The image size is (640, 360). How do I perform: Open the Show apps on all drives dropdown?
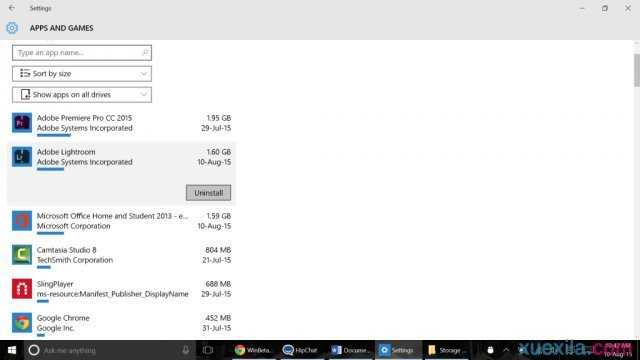click(82, 95)
